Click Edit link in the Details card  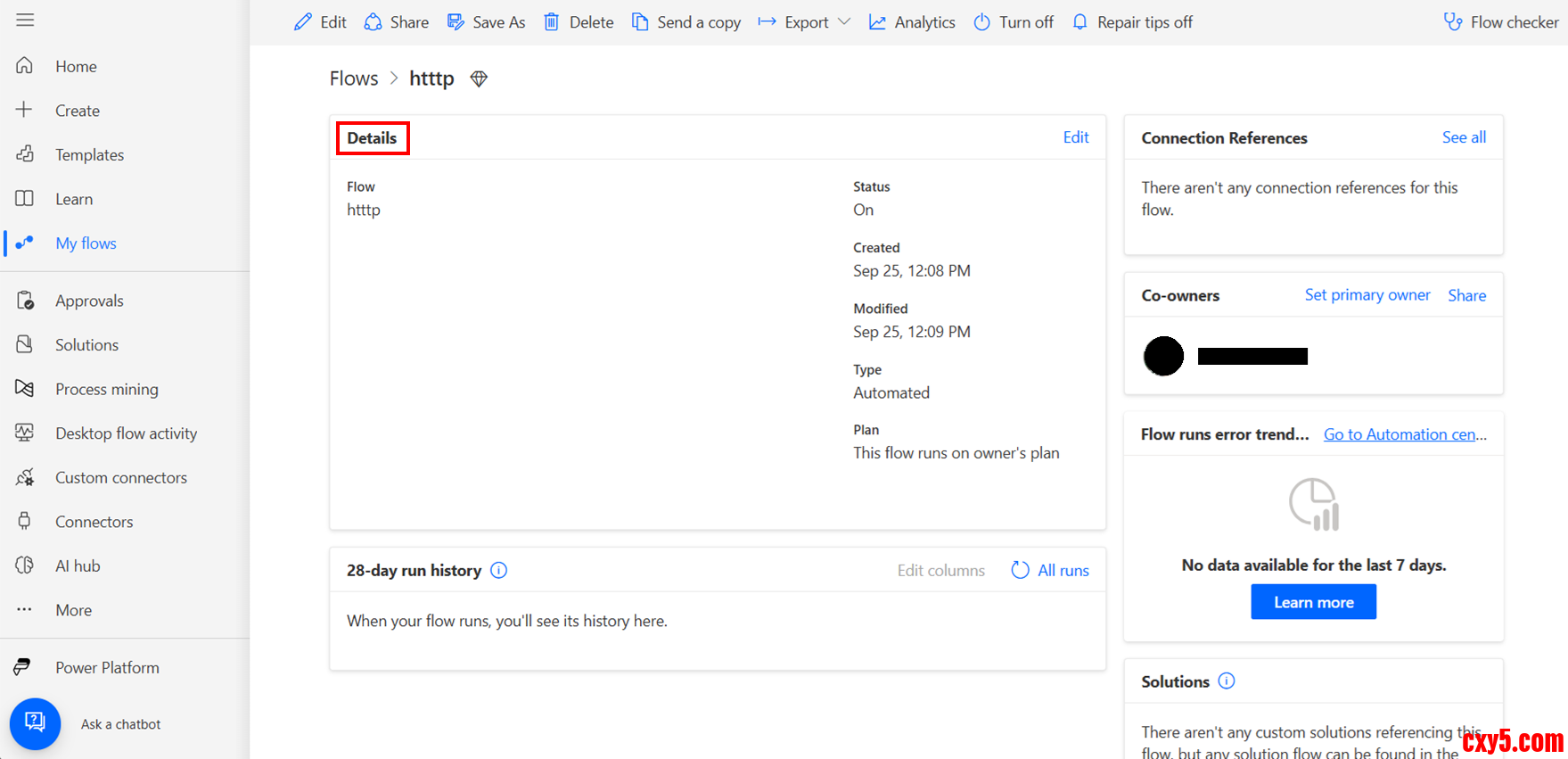click(x=1076, y=136)
